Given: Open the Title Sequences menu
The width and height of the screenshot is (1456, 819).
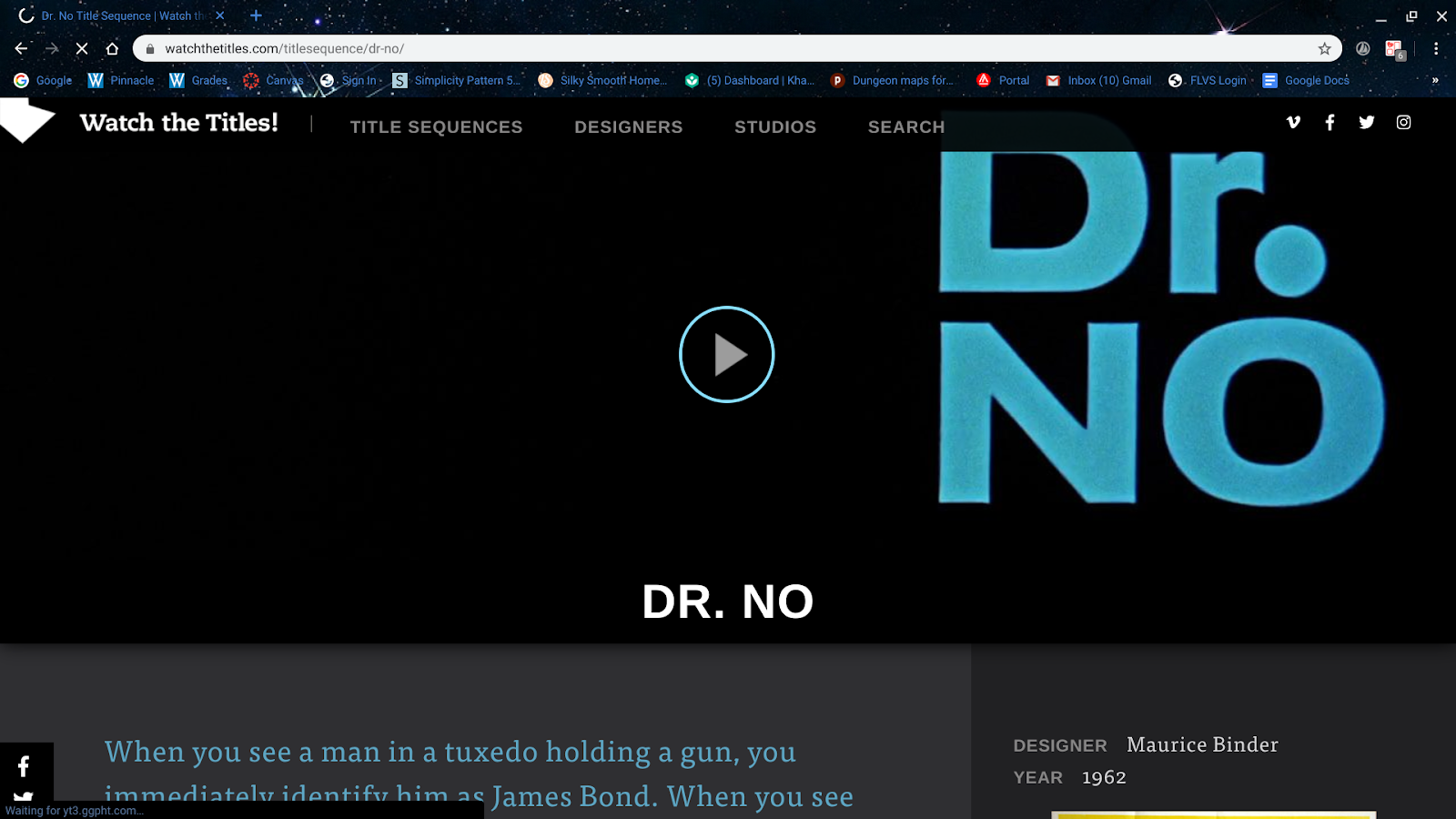Looking at the screenshot, I should click(436, 126).
